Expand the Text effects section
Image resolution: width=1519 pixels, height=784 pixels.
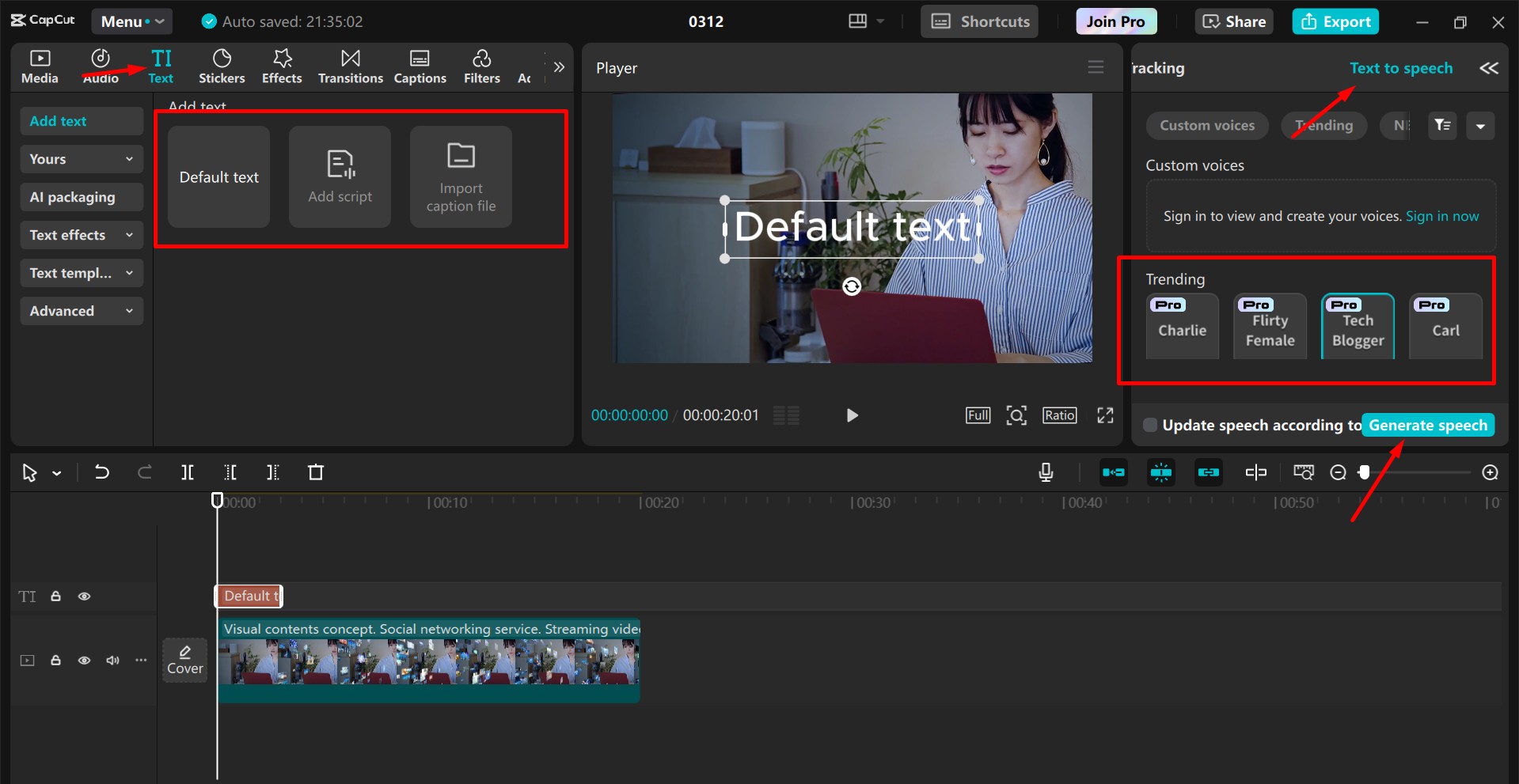click(81, 235)
